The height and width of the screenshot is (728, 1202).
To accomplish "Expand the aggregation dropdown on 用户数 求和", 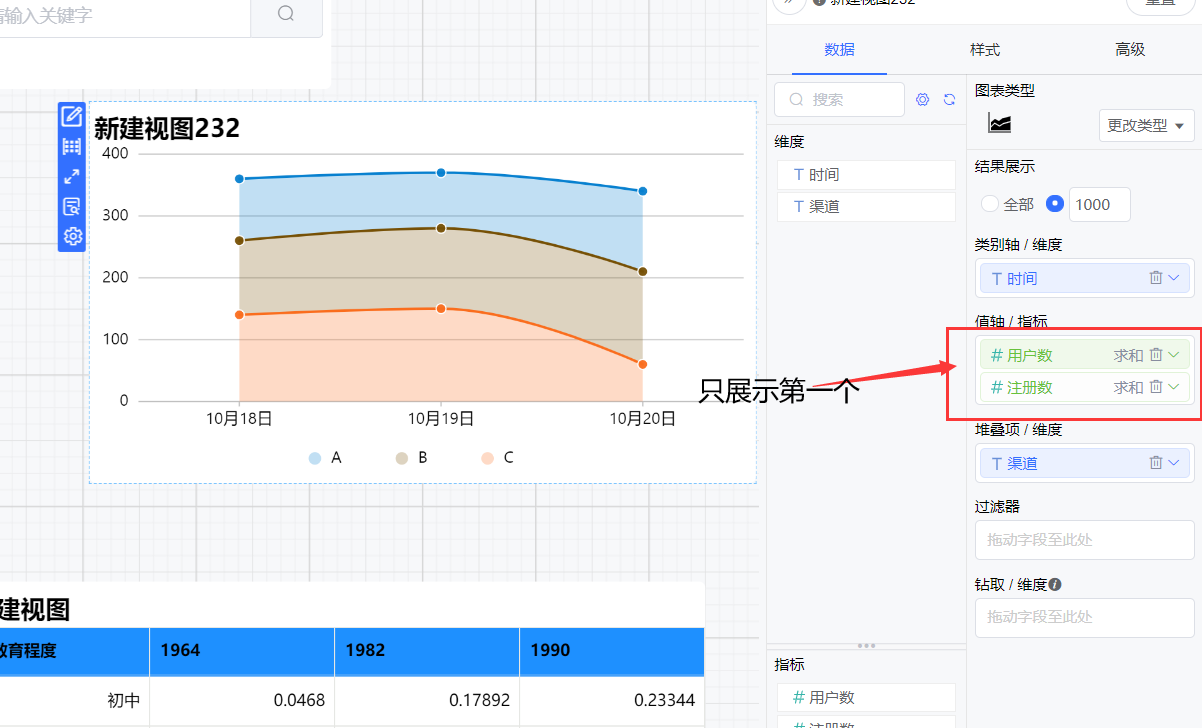I will click(x=1172, y=354).
